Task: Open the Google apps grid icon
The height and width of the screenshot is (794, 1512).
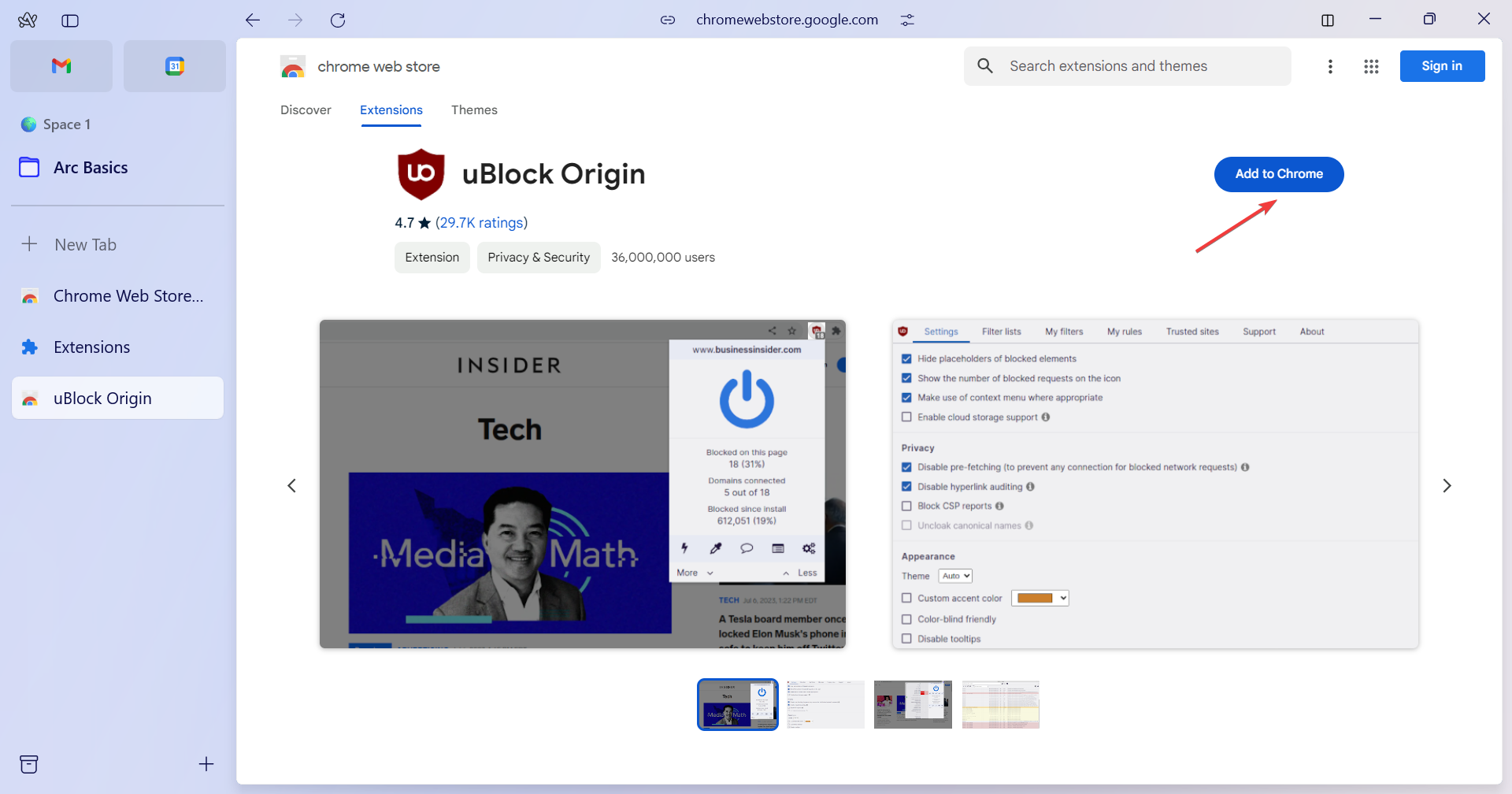Action: [x=1371, y=67]
